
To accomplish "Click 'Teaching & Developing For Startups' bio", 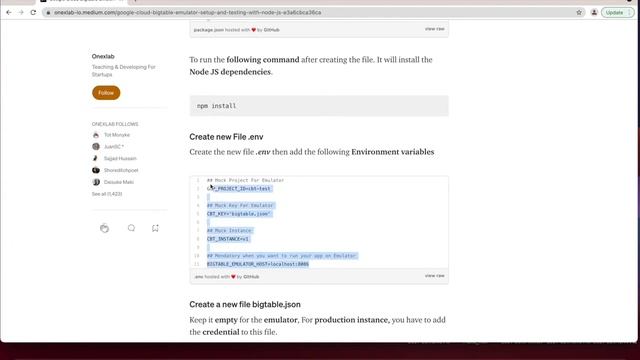I will (x=124, y=71).
